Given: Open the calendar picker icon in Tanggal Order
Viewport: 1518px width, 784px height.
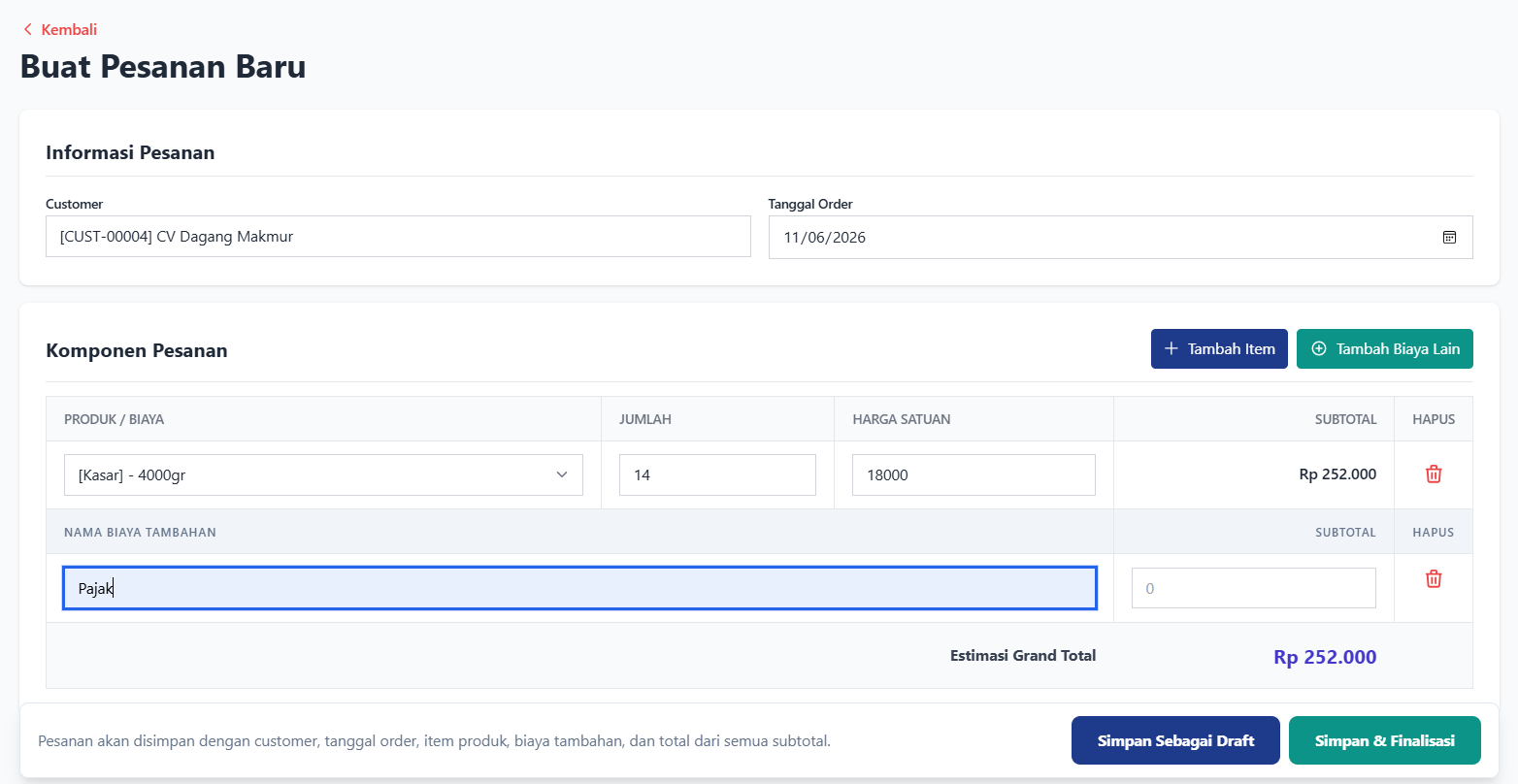Looking at the screenshot, I should 1449,237.
